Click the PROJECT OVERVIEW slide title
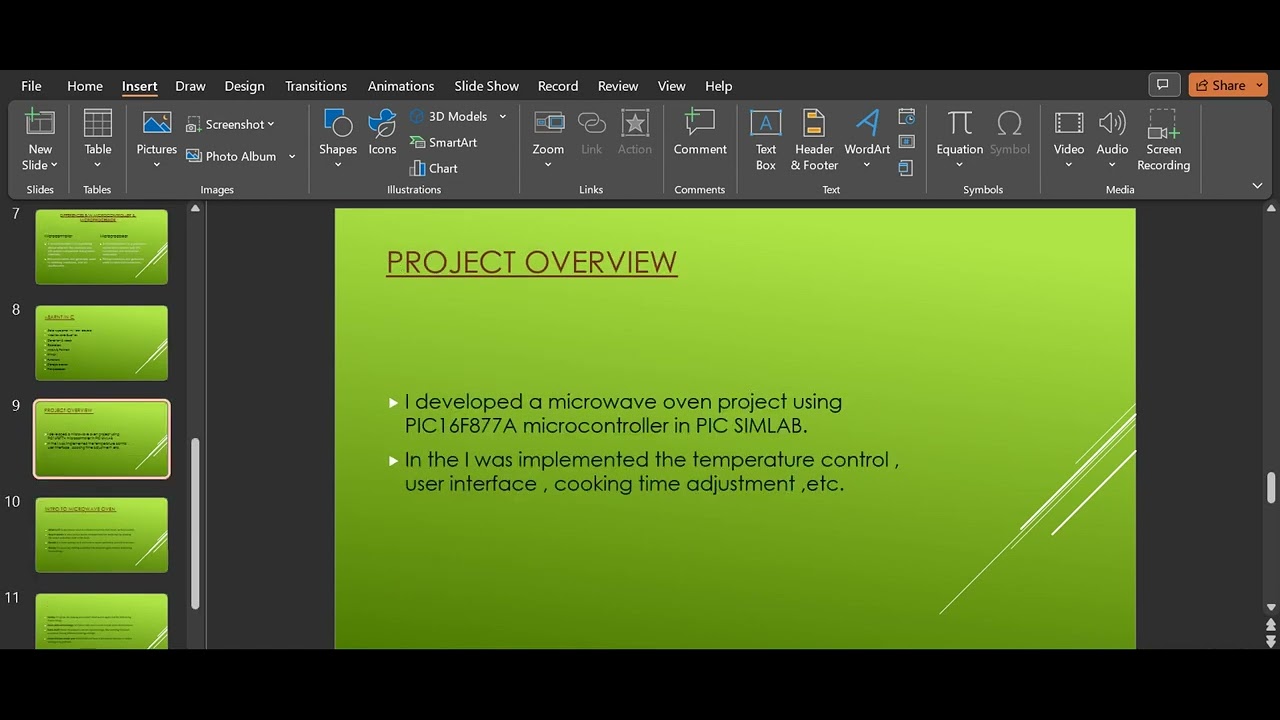 point(532,262)
